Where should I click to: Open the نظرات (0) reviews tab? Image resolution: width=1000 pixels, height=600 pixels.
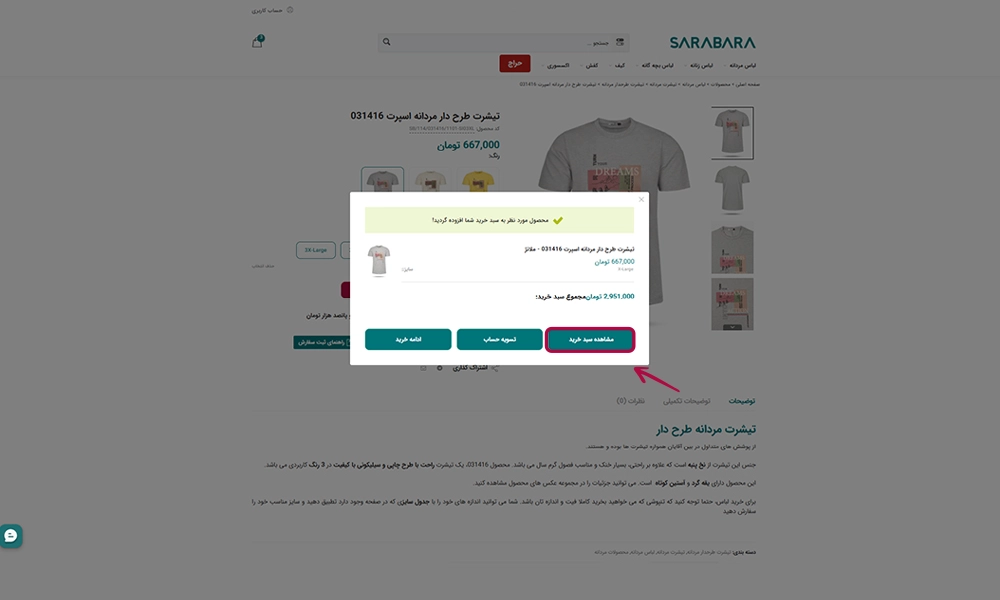[x=630, y=401]
